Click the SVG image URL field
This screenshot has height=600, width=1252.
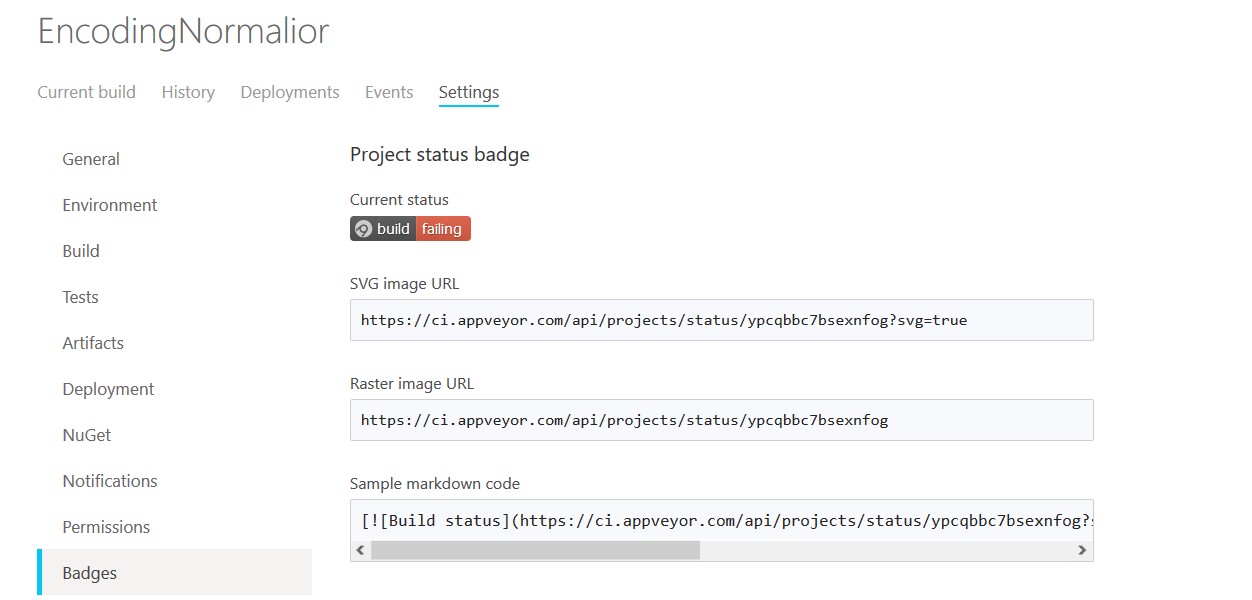[721, 320]
